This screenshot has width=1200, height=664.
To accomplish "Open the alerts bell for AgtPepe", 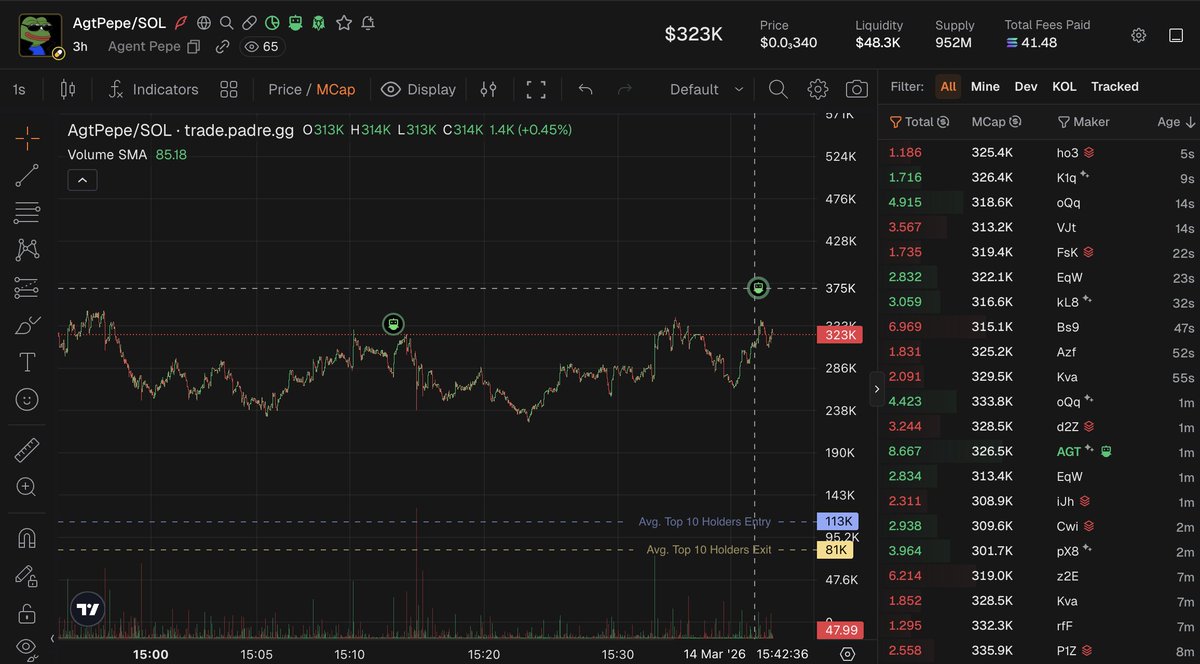I will [x=368, y=22].
